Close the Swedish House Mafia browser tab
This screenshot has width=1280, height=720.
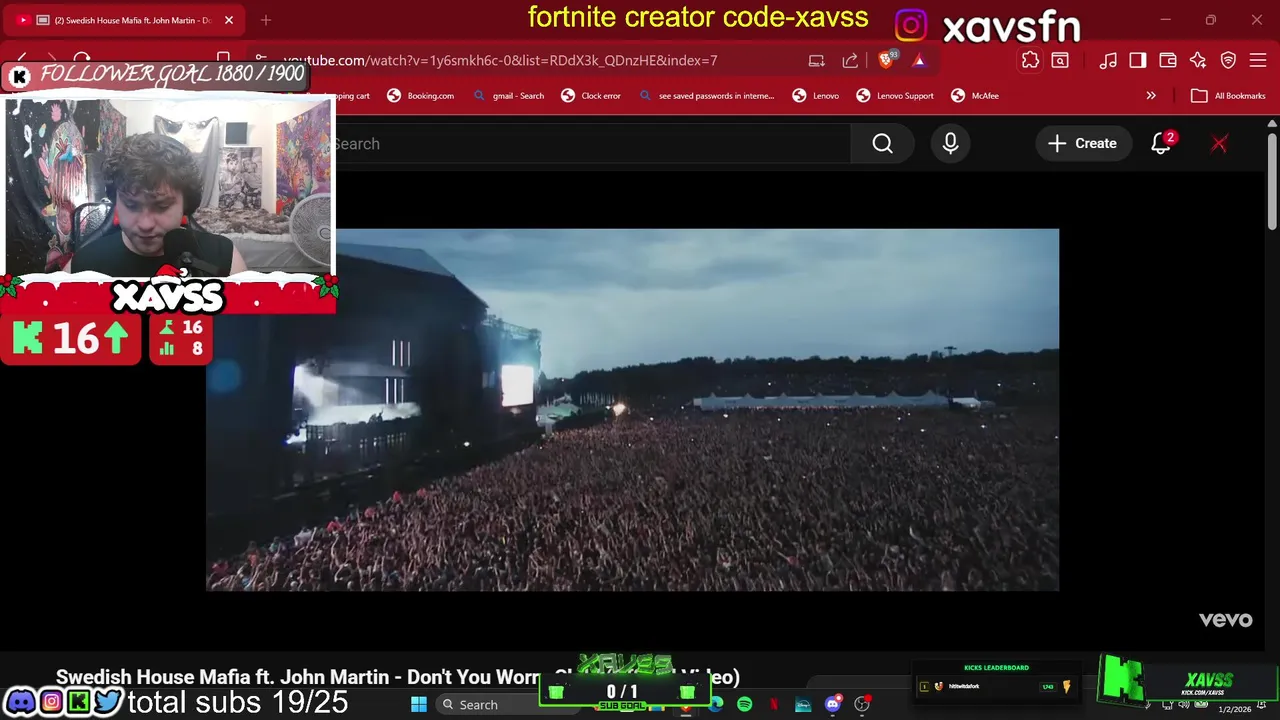pos(228,20)
